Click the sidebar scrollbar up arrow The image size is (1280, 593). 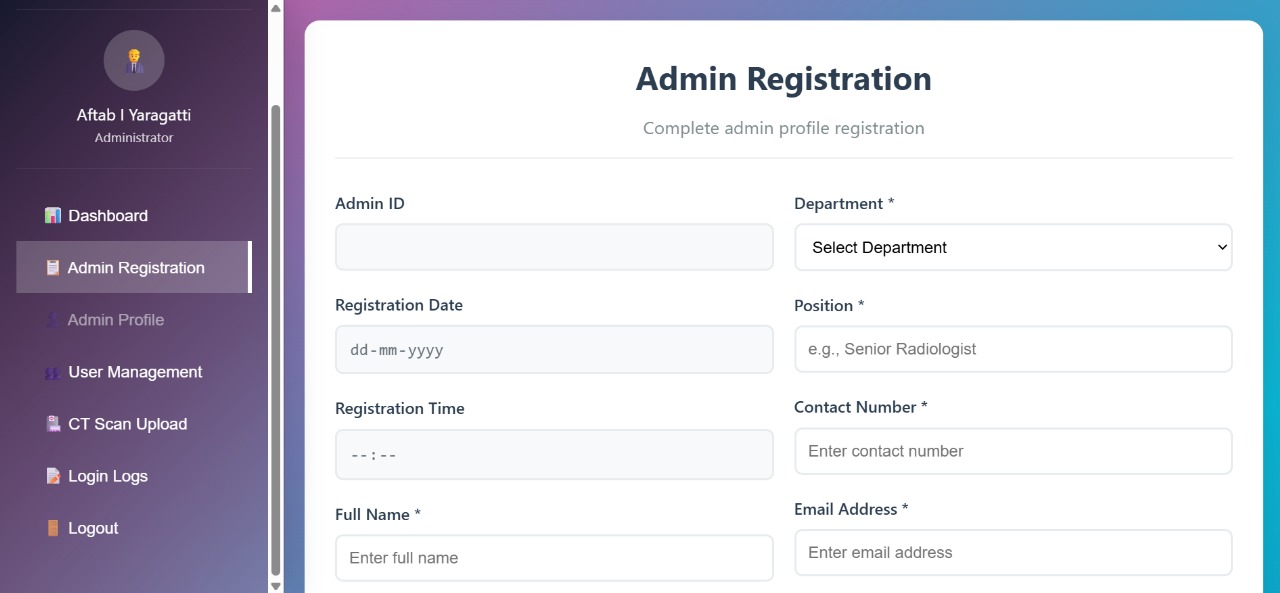pyautogui.click(x=276, y=8)
